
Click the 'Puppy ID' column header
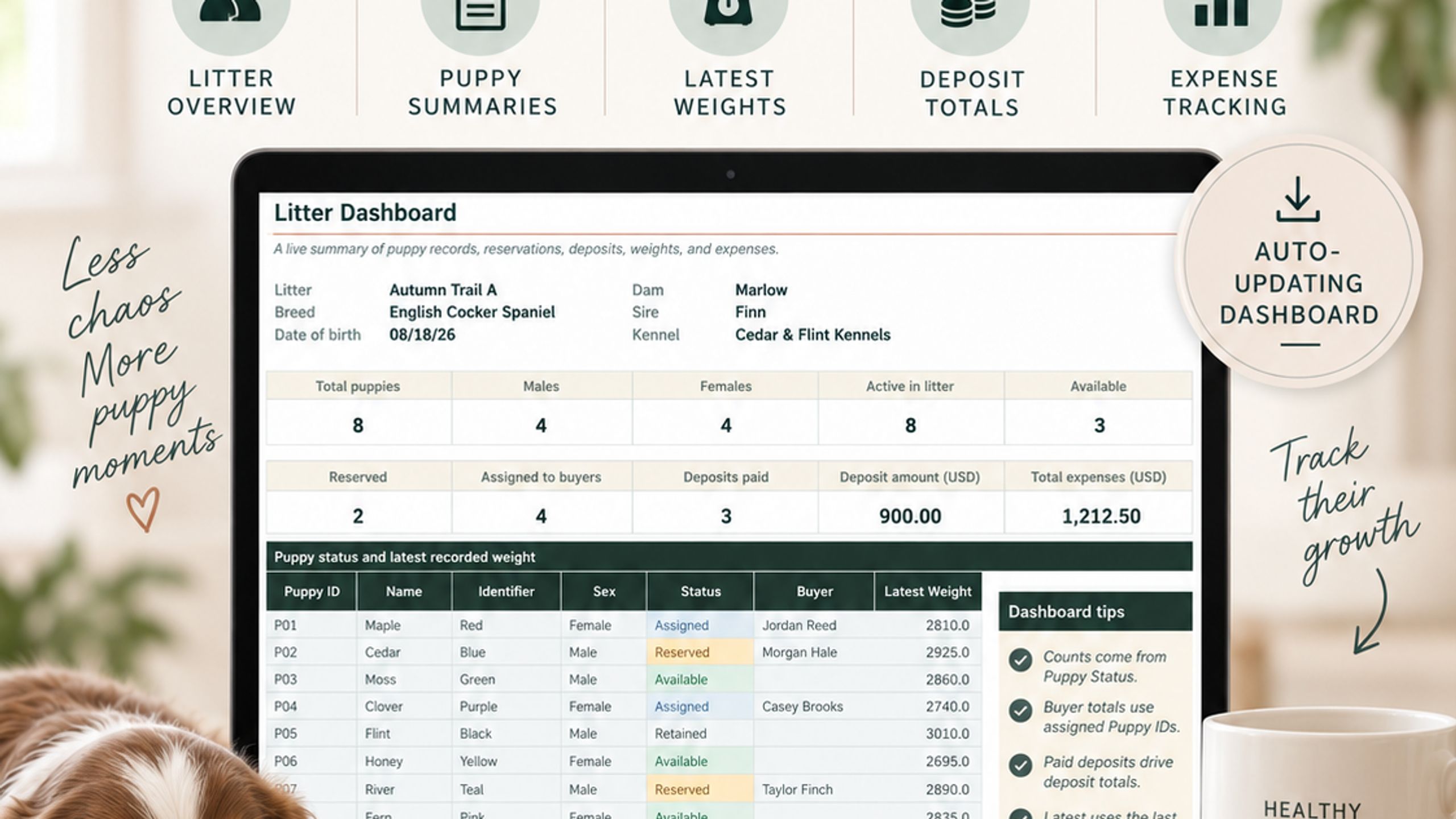pyautogui.click(x=312, y=591)
